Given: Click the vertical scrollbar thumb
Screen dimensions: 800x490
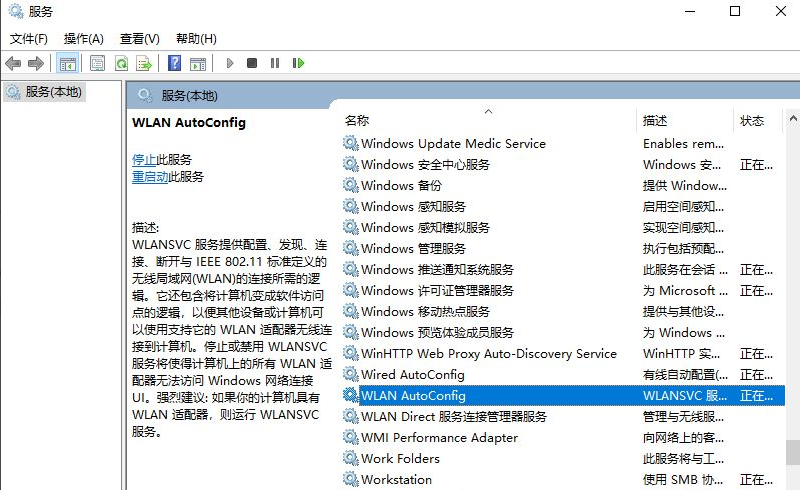Looking at the screenshot, I should click(x=792, y=452).
